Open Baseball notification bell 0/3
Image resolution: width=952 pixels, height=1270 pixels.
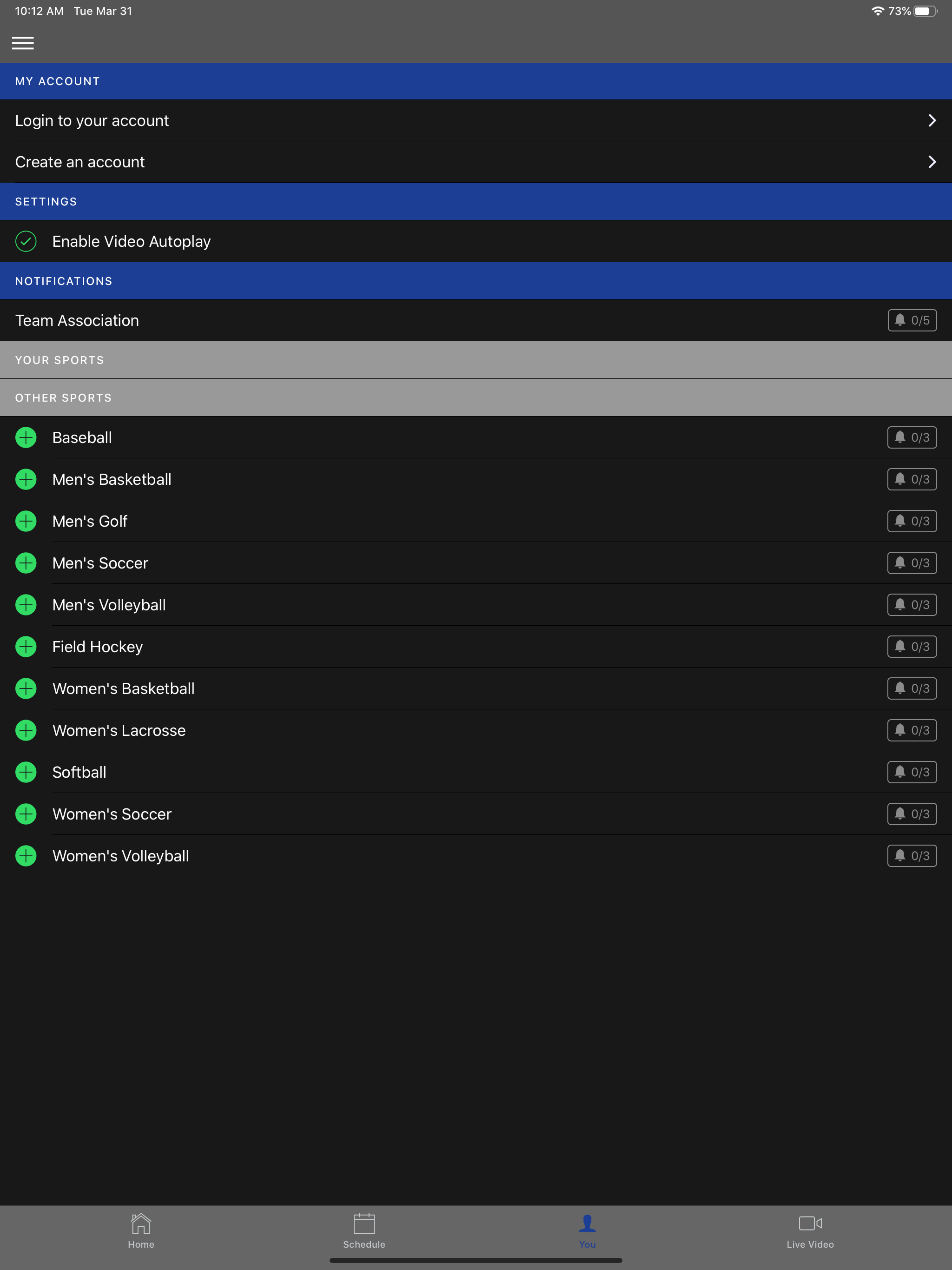click(x=912, y=437)
